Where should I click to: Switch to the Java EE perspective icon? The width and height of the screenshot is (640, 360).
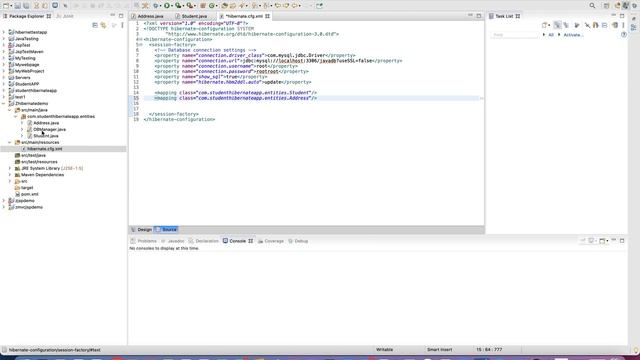617,6
